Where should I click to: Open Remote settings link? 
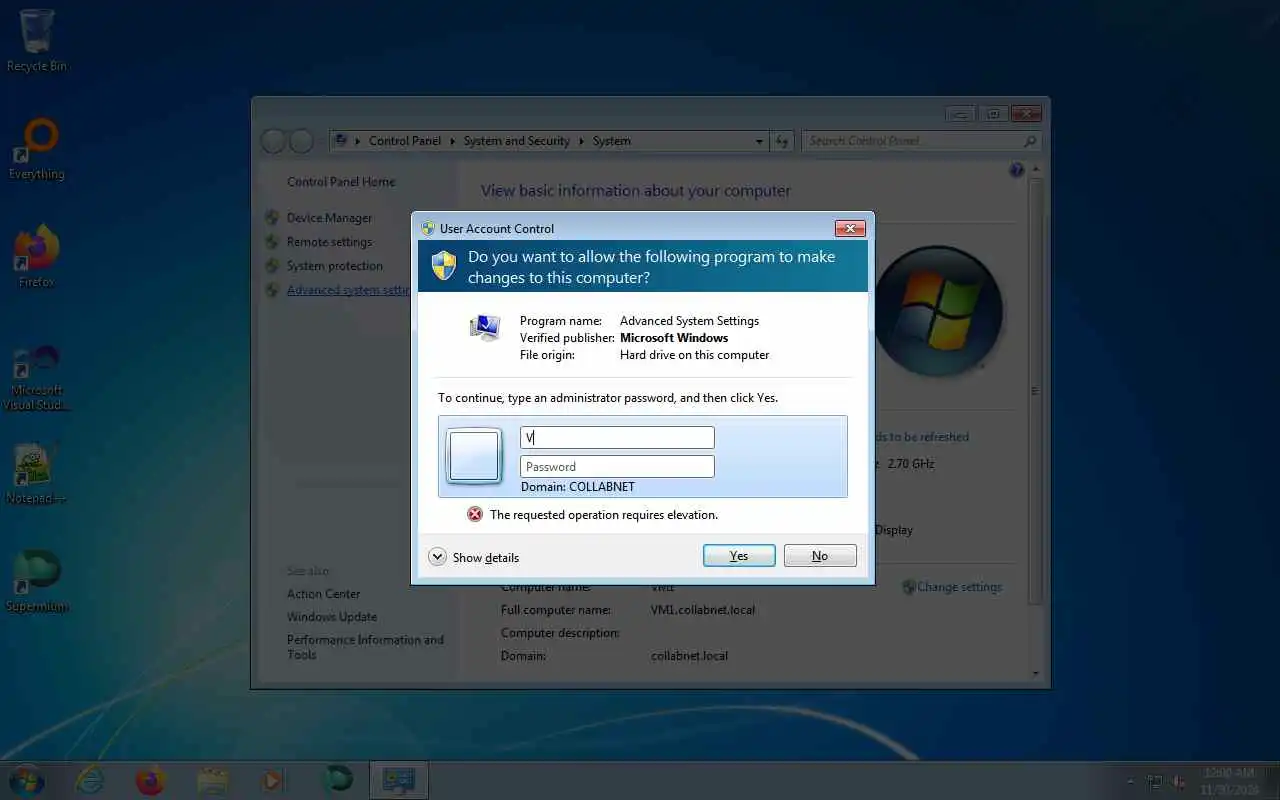pos(329,242)
